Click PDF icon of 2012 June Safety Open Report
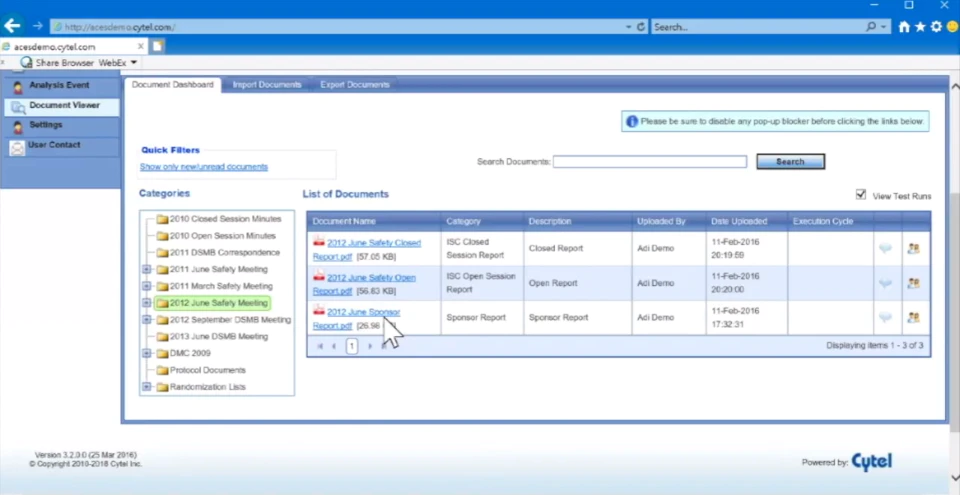Screen dimensions: 960x495 pos(319,276)
